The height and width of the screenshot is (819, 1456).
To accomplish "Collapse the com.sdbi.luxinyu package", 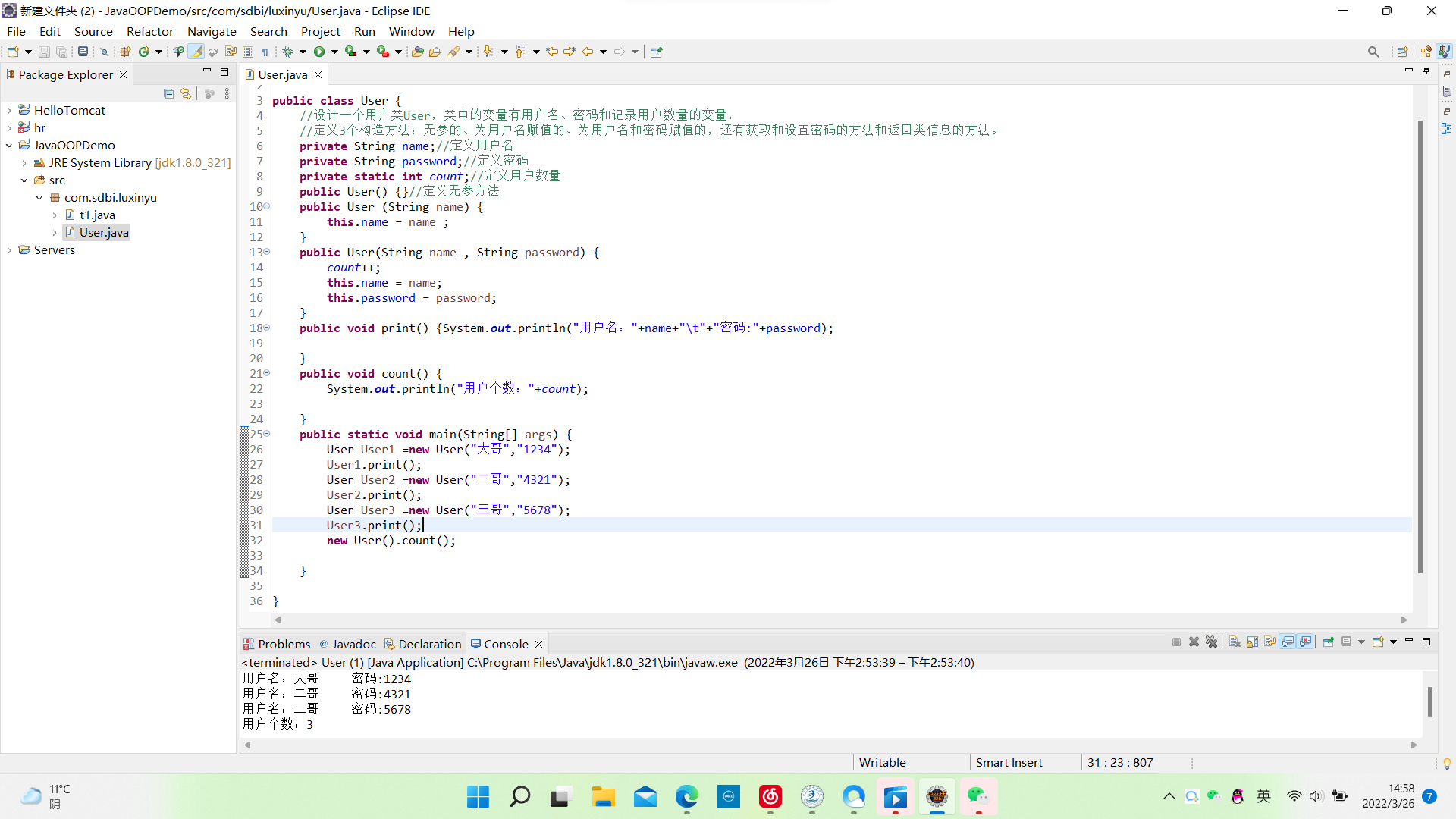I will tap(39, 198).
